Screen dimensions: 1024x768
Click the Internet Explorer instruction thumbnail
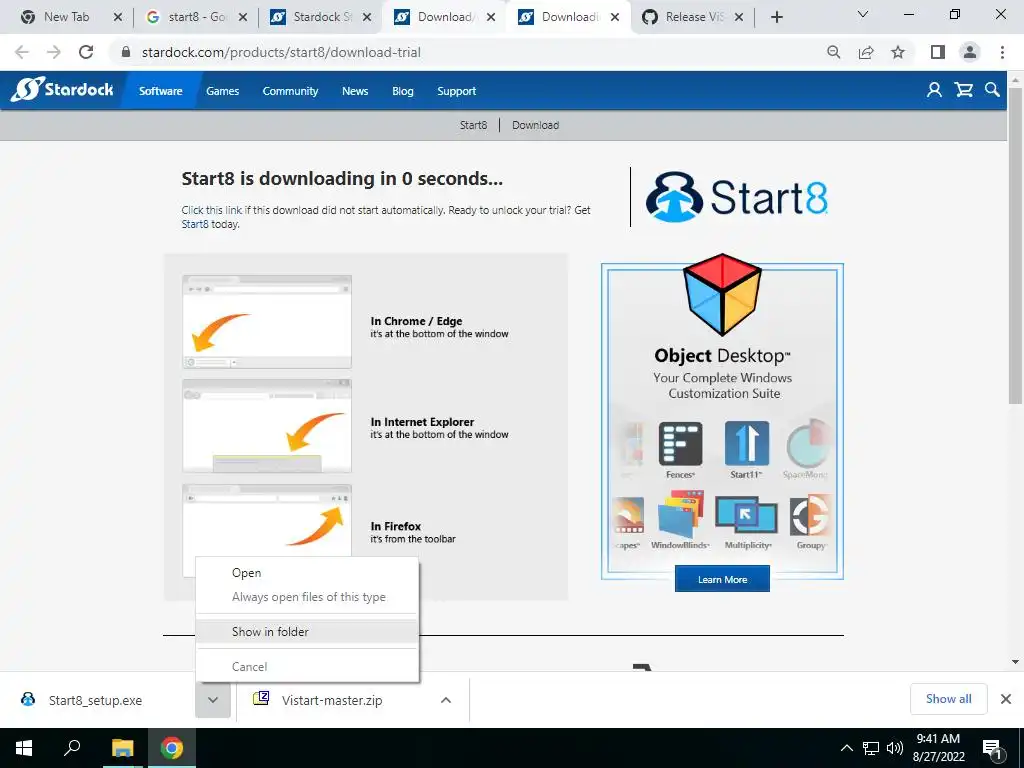click(x=267, y=426)
